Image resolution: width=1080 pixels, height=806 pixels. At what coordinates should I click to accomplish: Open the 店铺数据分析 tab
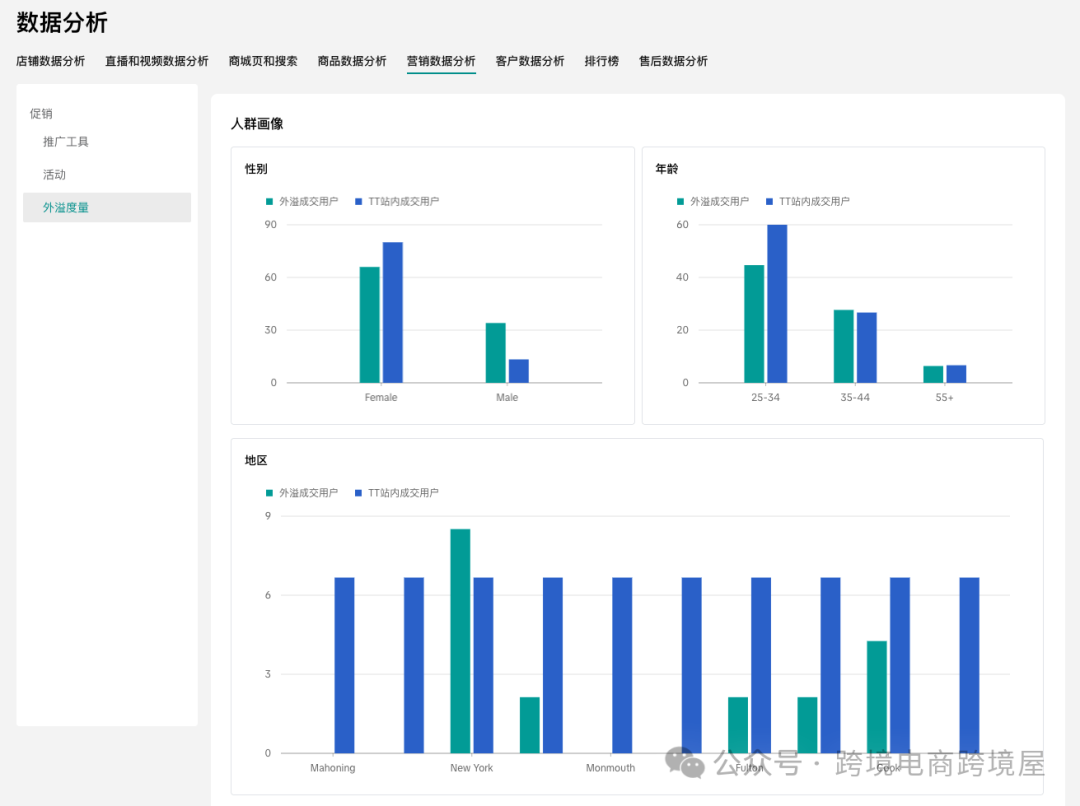click(x=50, y=61)
